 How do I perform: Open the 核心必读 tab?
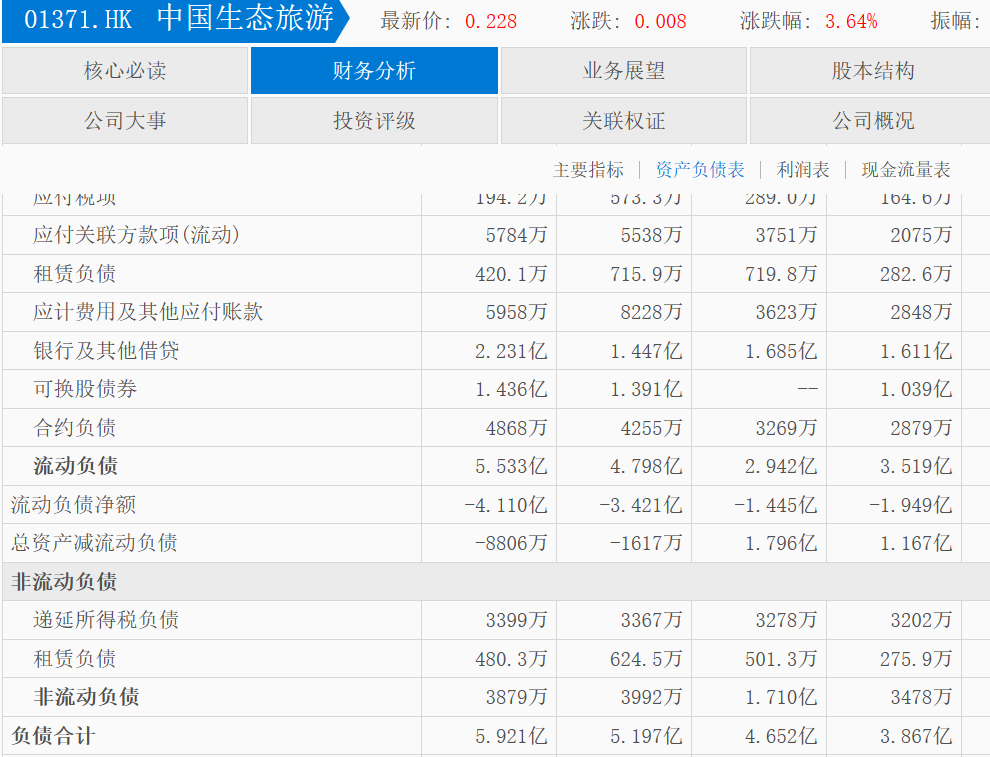pyautogui.click(x=125, y=71)
